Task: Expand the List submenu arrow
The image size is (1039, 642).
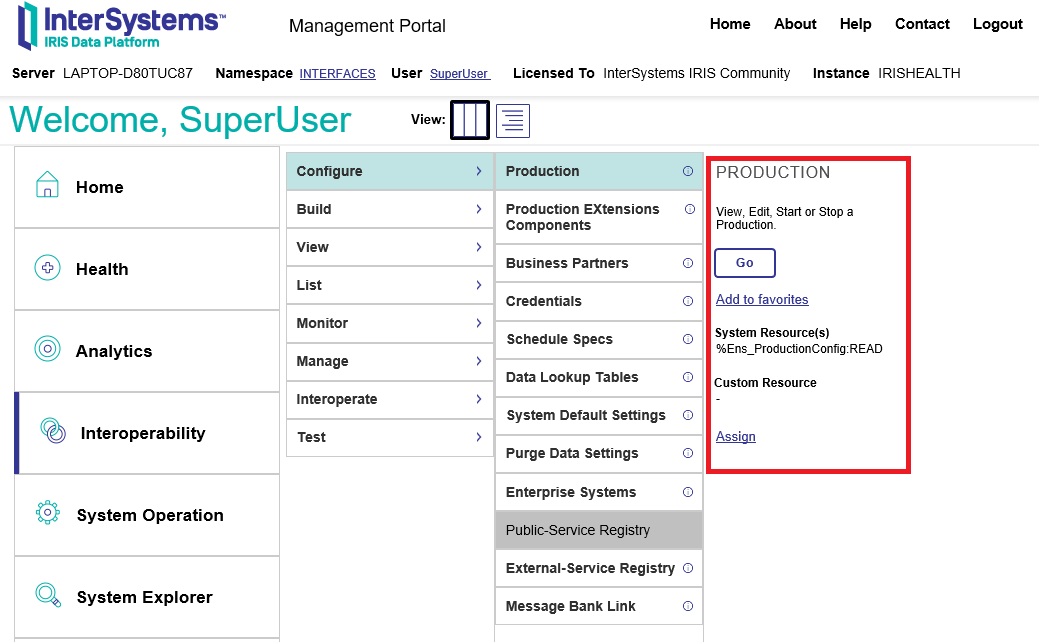Action: [x=478, y=285]
